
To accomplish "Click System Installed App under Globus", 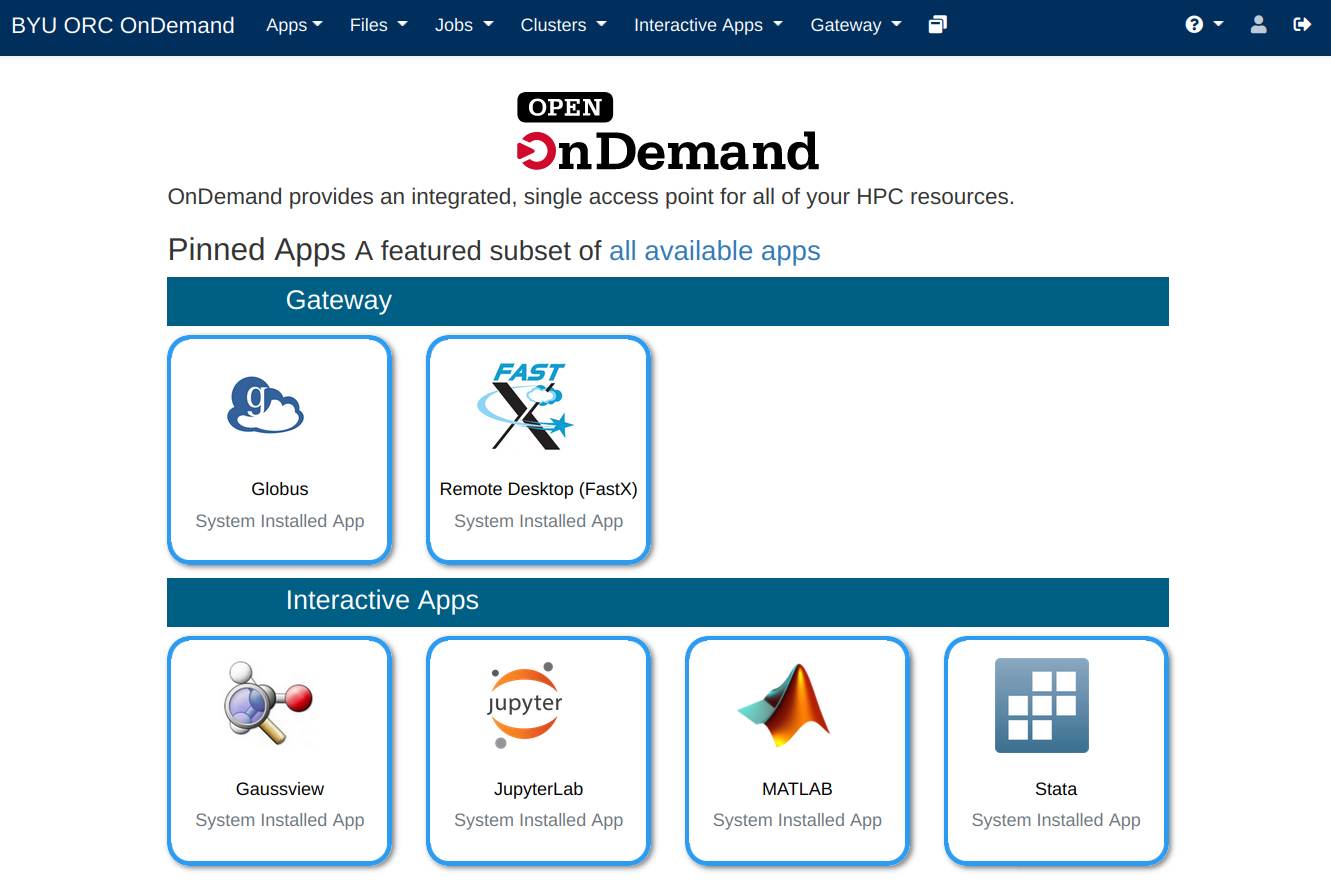I will tap(280, 521).
